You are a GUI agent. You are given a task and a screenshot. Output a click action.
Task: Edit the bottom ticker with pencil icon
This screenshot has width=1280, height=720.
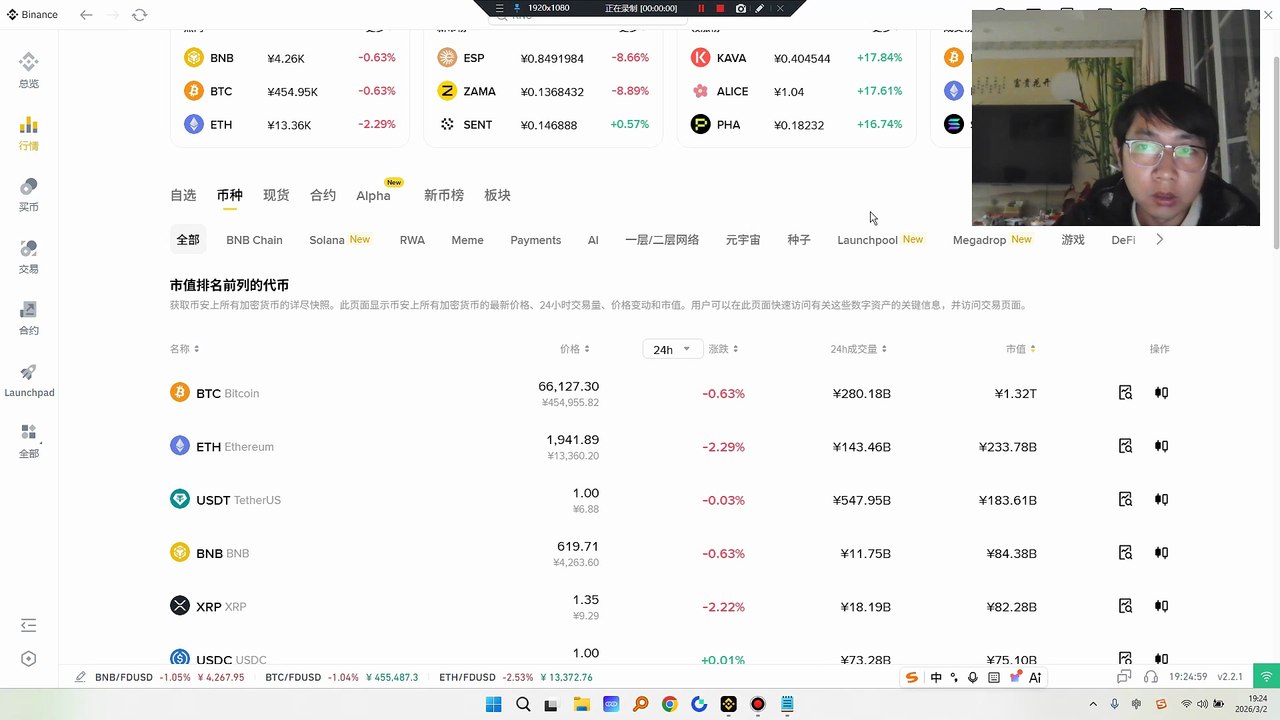[80, 677]
